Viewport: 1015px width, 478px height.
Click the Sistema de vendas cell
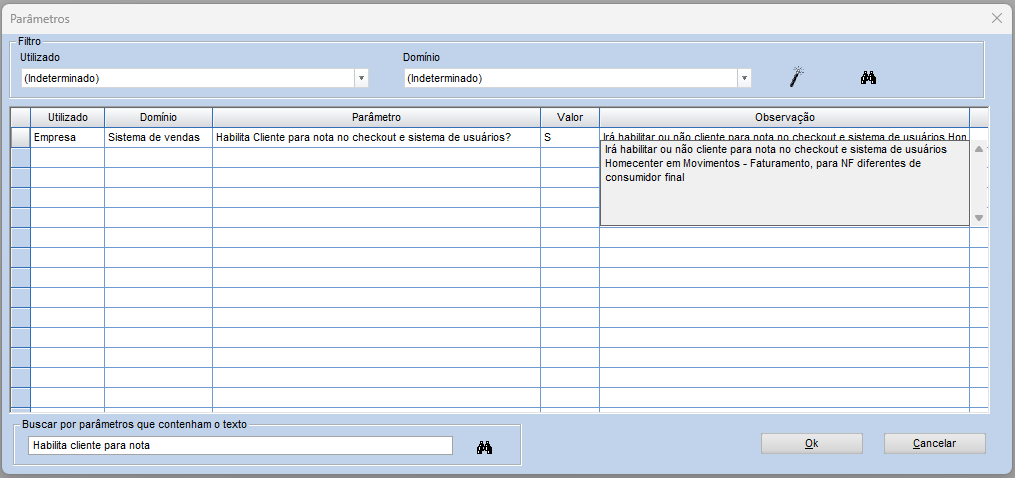158,137
